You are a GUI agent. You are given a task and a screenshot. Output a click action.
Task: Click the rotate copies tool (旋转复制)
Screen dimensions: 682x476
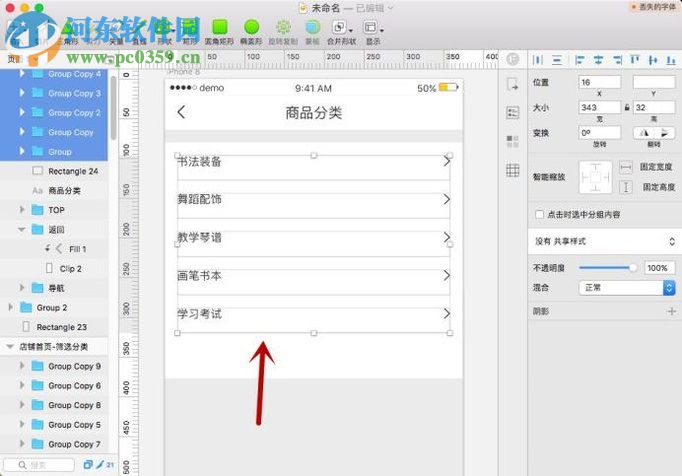(x=283, y=32)
